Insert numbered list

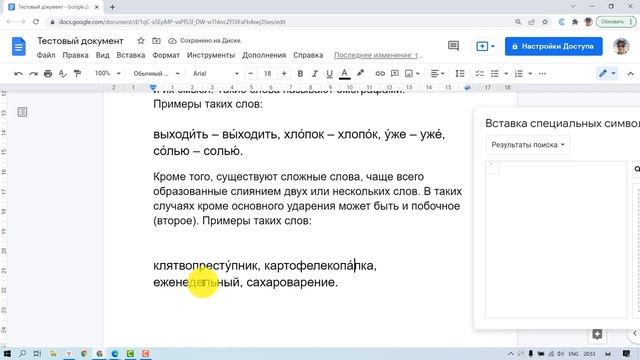[519, 73]
